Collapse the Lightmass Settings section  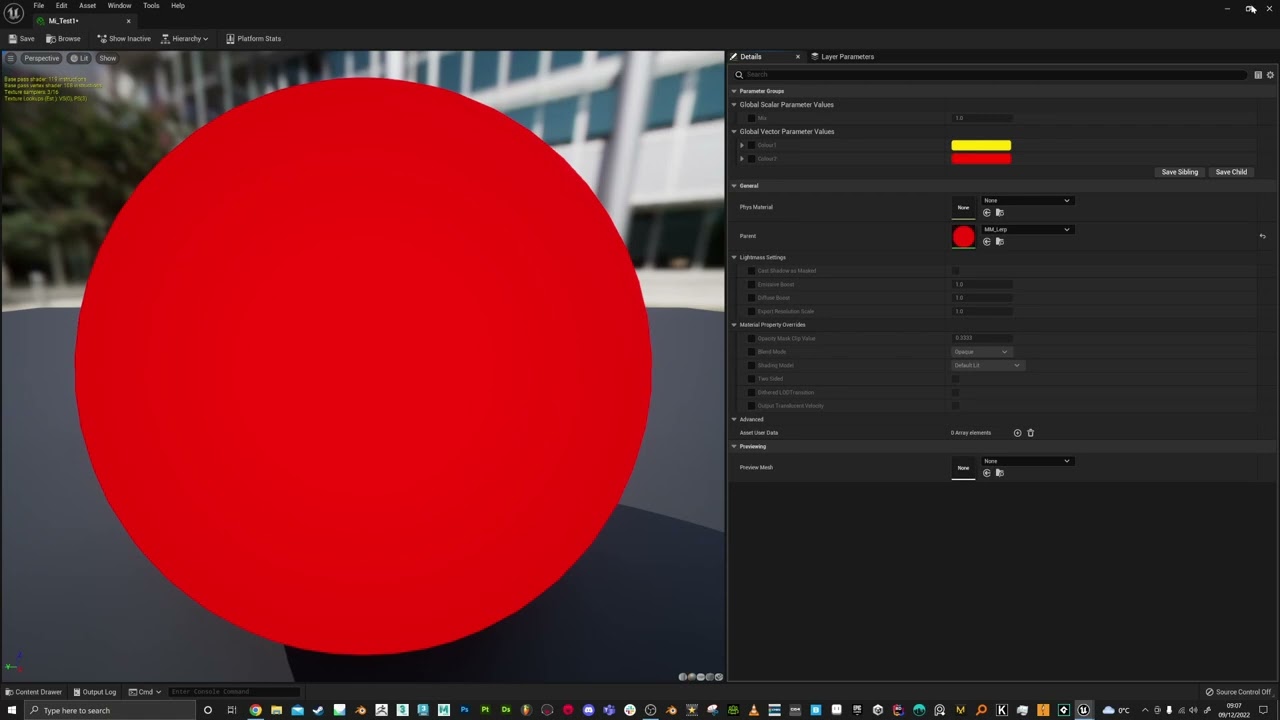734,257
